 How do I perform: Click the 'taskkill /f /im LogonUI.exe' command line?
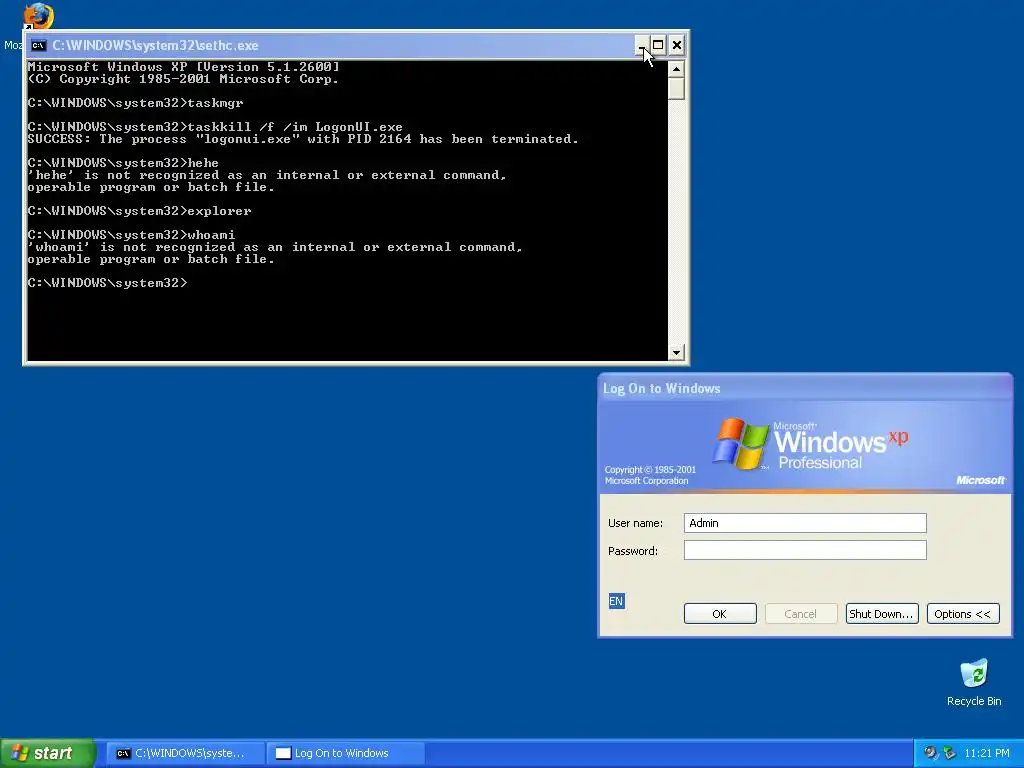(215, 127)
